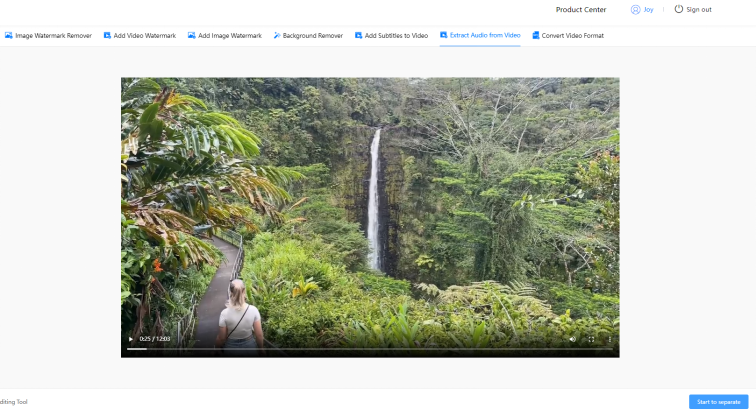Click the Sign out power icon
The height and width of the screenshot is (410, 756).
point(678,9)
